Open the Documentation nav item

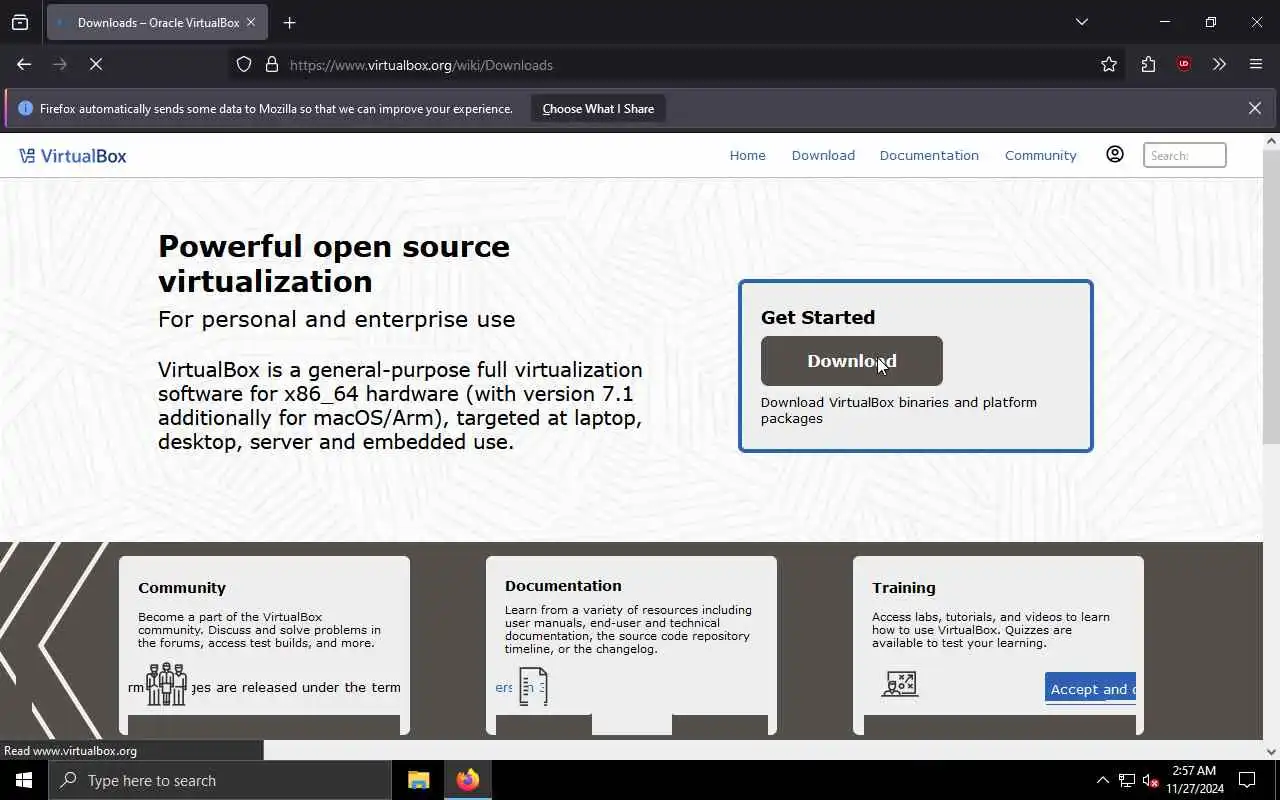tap(929, 155)
